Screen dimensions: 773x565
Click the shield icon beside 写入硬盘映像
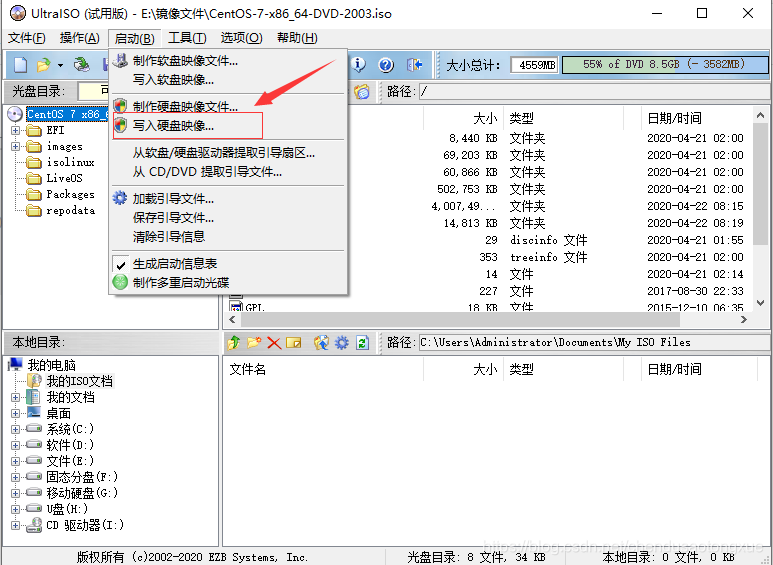pyautogui.click(x=120, y=125)
